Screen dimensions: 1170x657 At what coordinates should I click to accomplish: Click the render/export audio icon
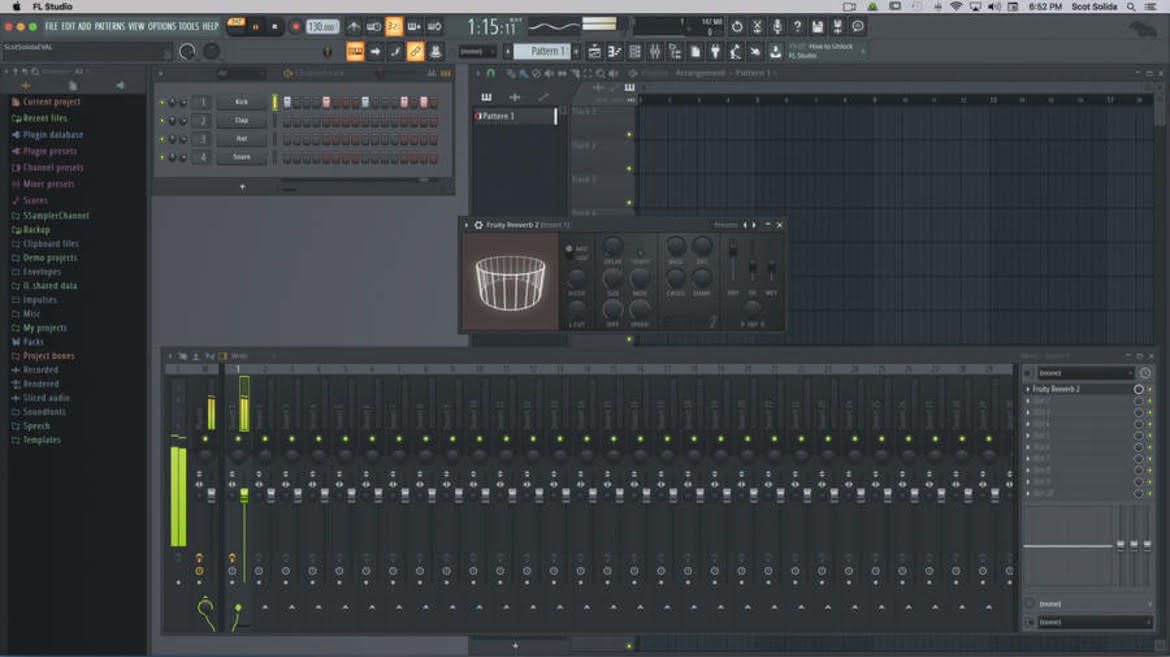[837, 27]
